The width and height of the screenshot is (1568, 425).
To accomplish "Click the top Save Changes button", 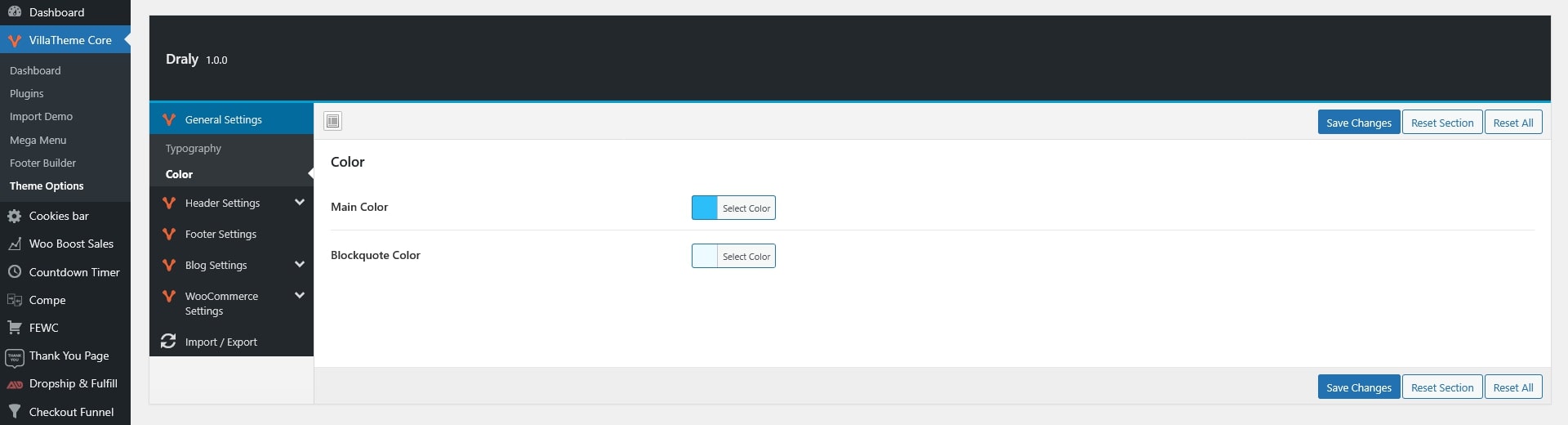I will 1358,123.
